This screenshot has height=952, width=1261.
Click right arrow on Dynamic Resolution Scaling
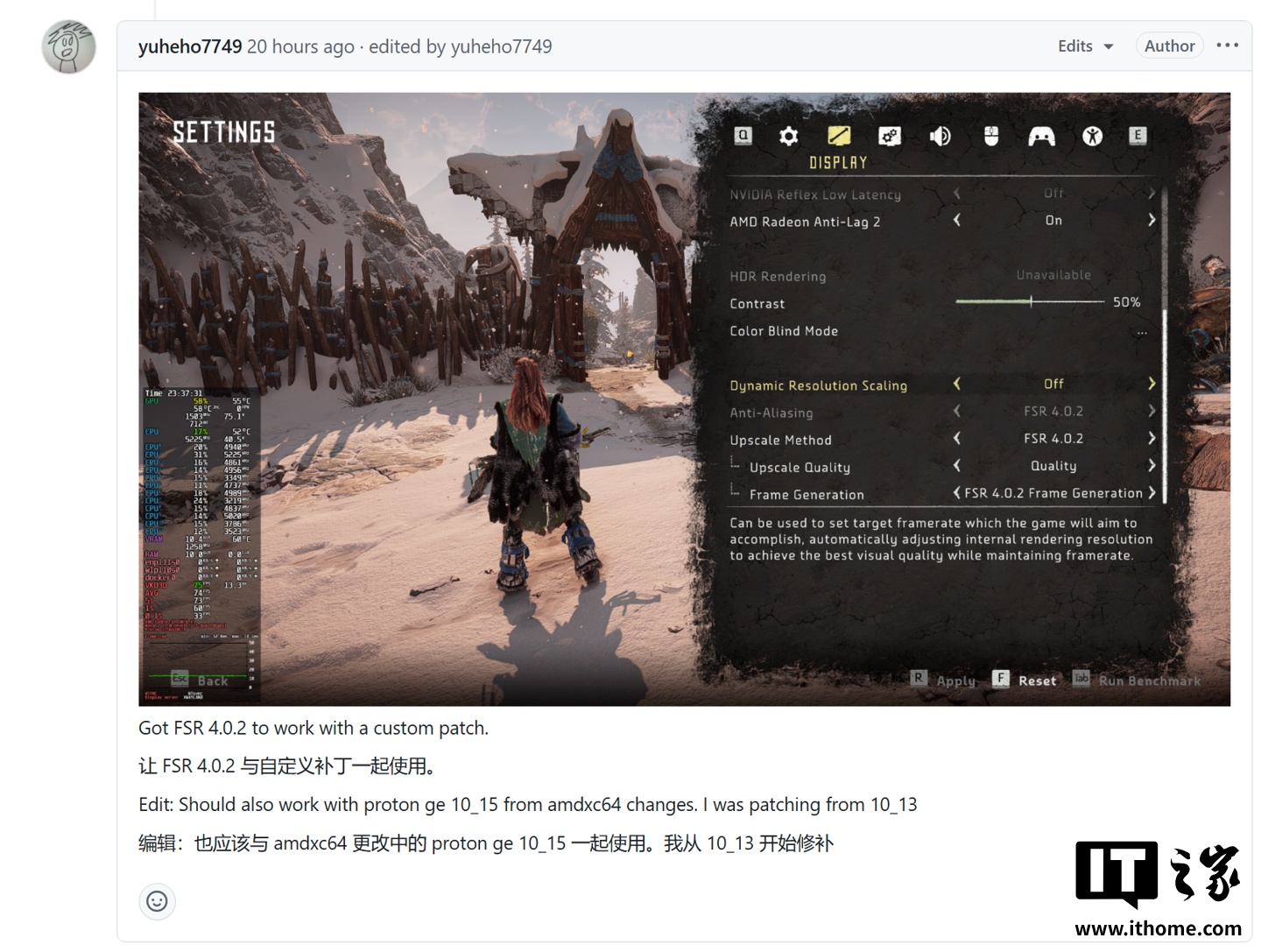[1152, 384]
